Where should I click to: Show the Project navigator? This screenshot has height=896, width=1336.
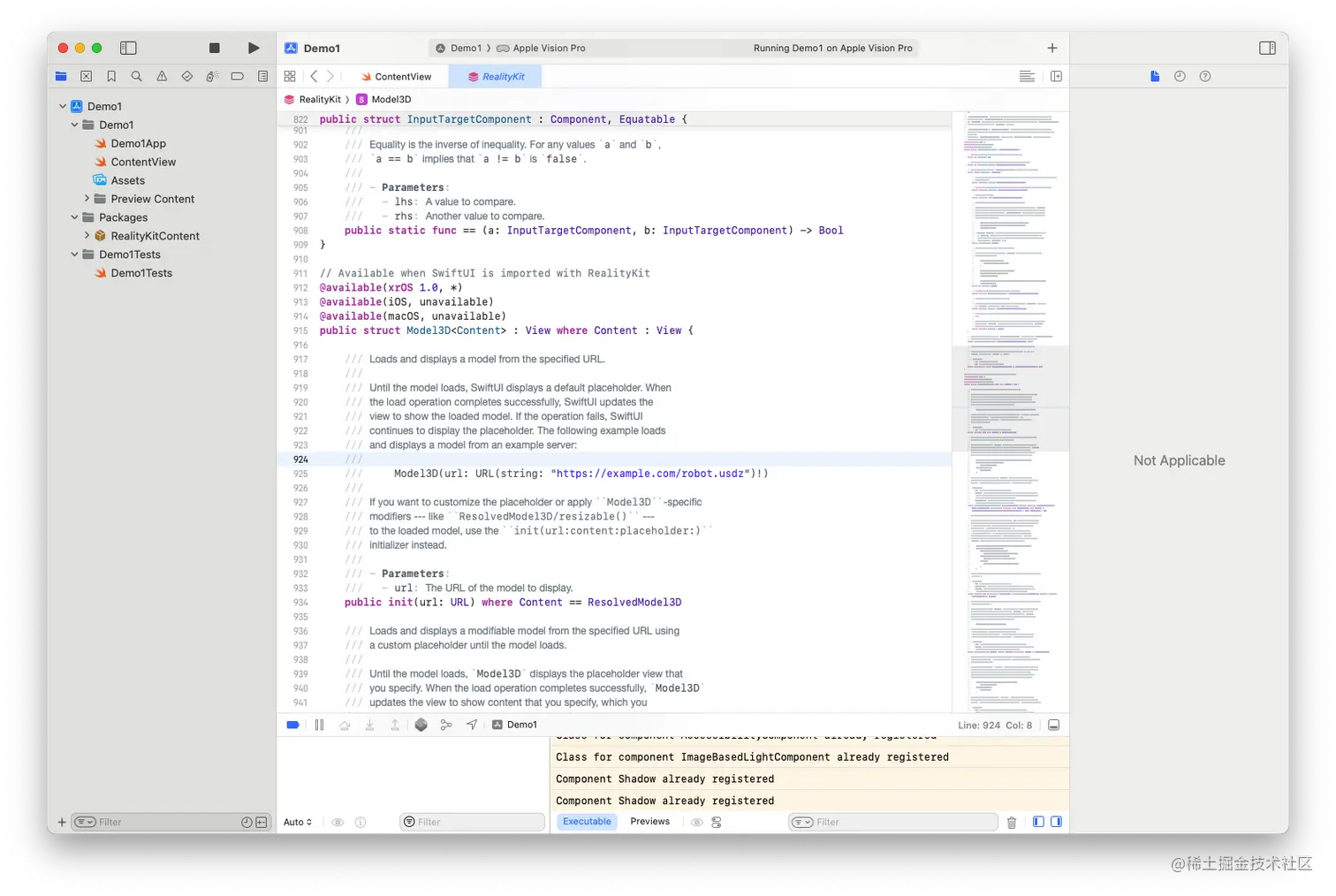pos(61,76)
